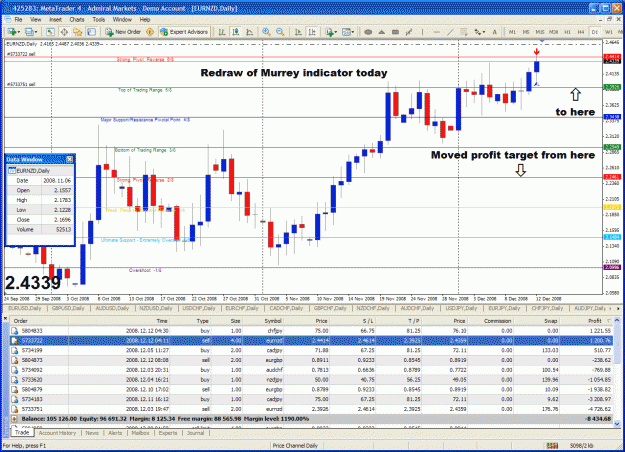
Task: Click the connection status bars indicator
Action: (552, 445)
